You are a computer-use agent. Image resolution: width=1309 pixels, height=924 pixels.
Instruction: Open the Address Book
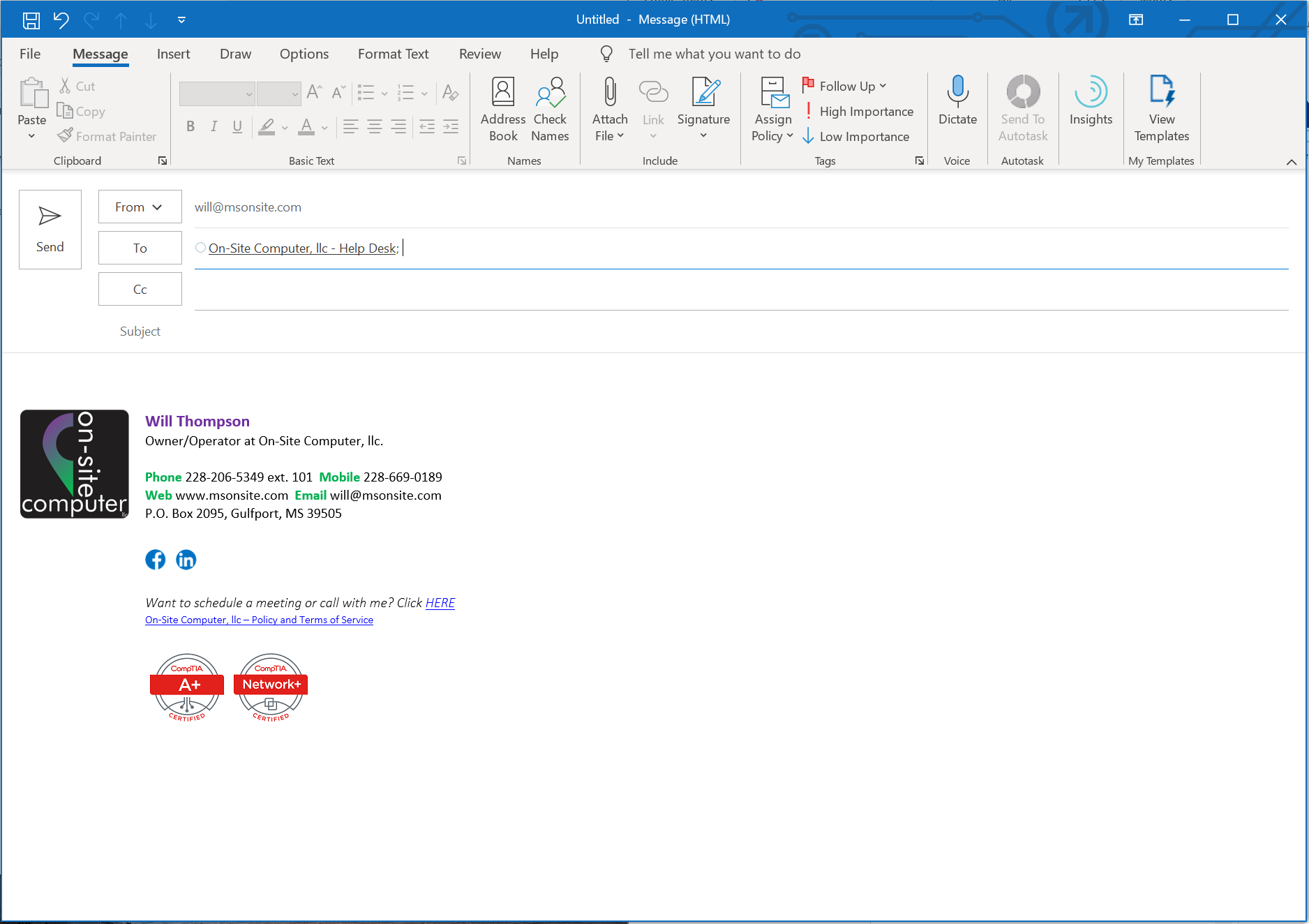coord(503,110)
